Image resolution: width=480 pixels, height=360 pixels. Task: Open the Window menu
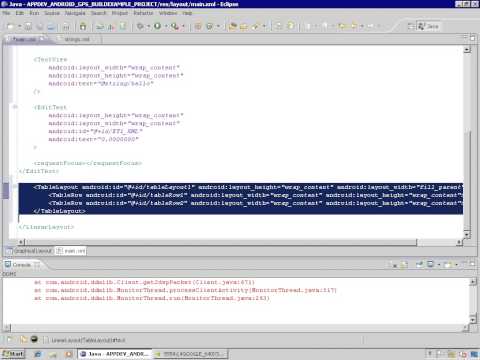[168, 13]
